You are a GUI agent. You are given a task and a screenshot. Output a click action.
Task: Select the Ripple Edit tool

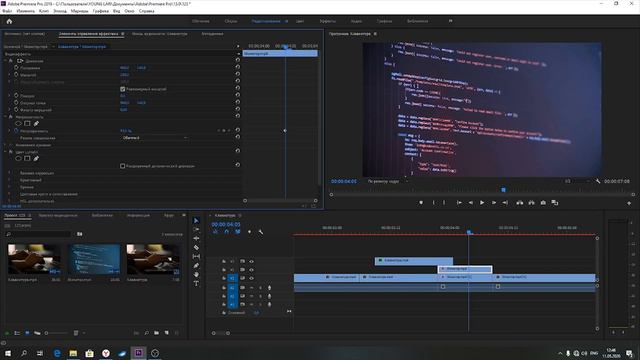[196, 238]
